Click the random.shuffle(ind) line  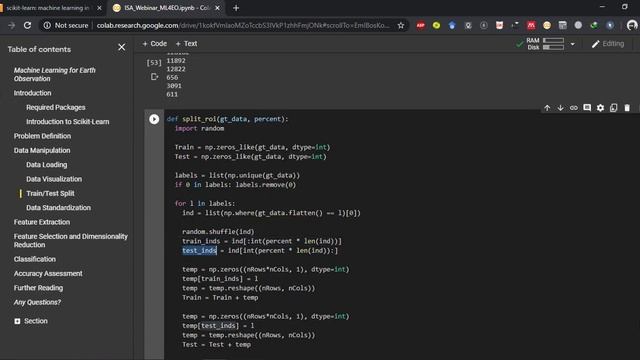(x=218, y=232)
